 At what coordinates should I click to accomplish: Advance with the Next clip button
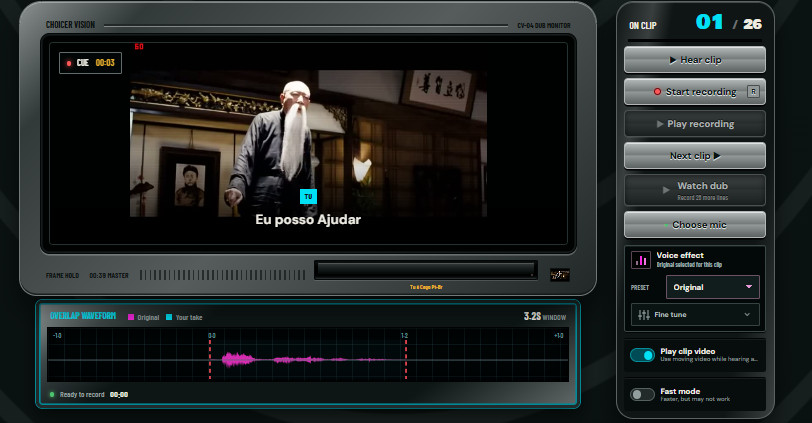694,156
